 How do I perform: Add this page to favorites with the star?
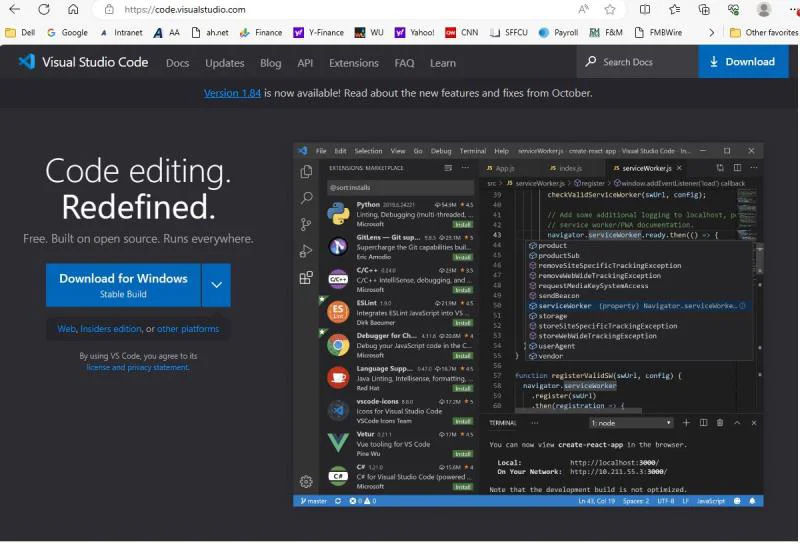[x=610, y=9]
